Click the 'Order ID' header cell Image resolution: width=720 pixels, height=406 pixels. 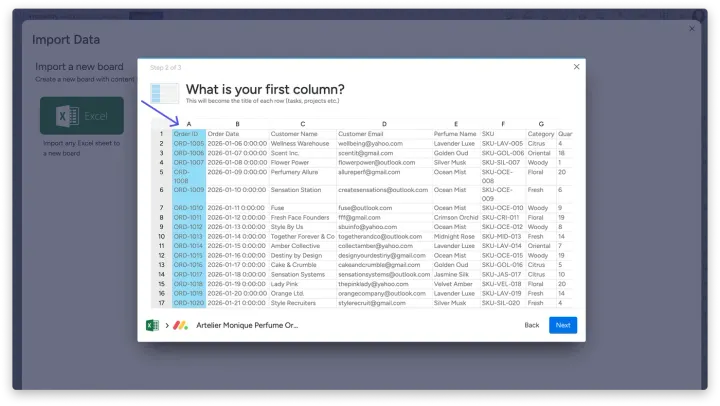pos(189,134)
